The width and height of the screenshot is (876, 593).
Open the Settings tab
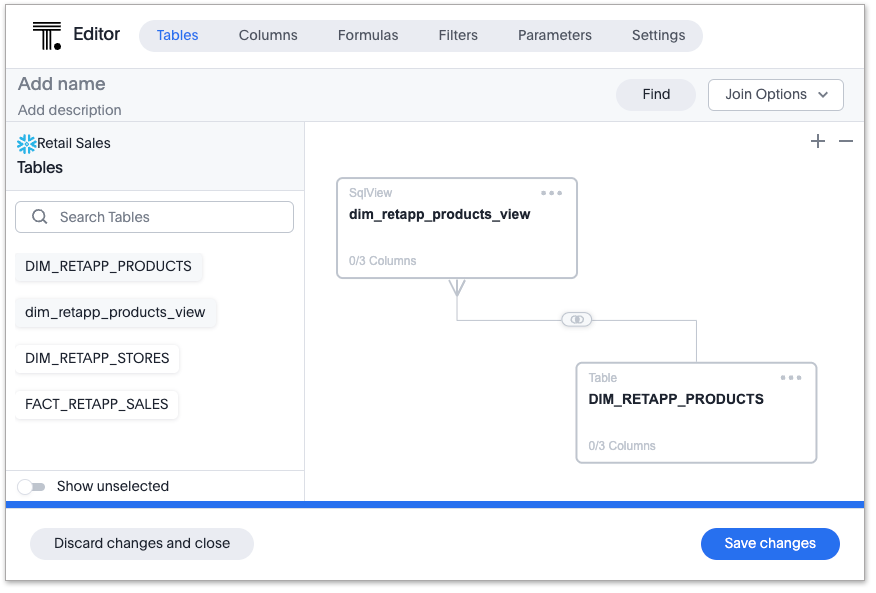(658, 35)
